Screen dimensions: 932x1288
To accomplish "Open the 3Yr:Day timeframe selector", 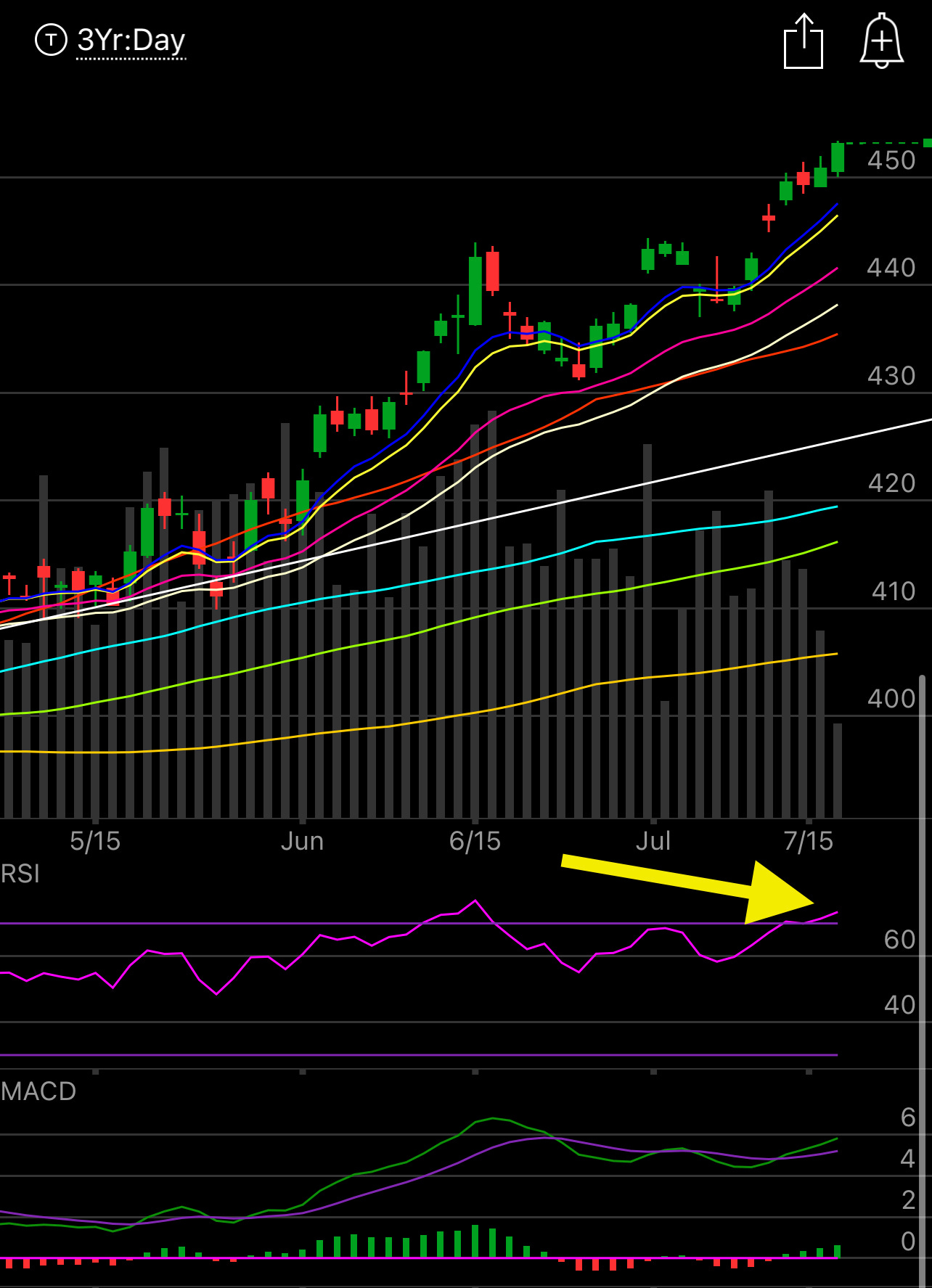I will pyautogui.click(x=131, y=41).
